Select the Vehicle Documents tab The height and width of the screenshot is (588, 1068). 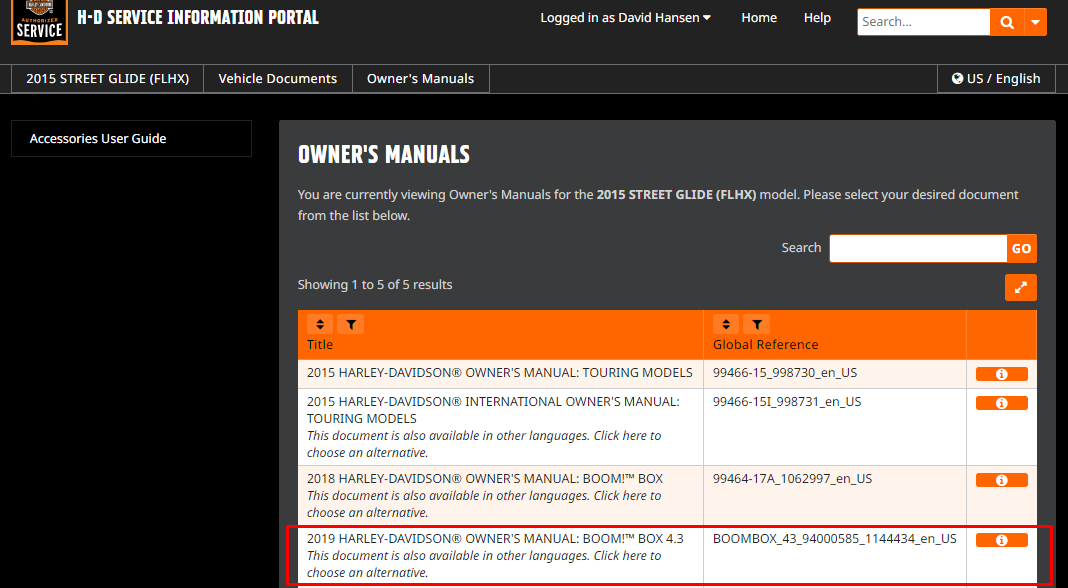pos(278,79)
